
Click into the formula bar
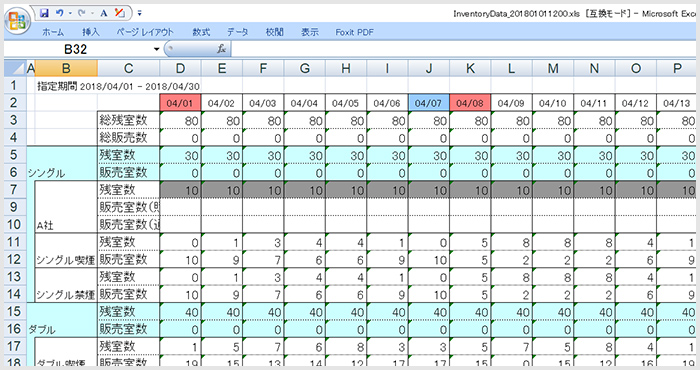point(464,49)
